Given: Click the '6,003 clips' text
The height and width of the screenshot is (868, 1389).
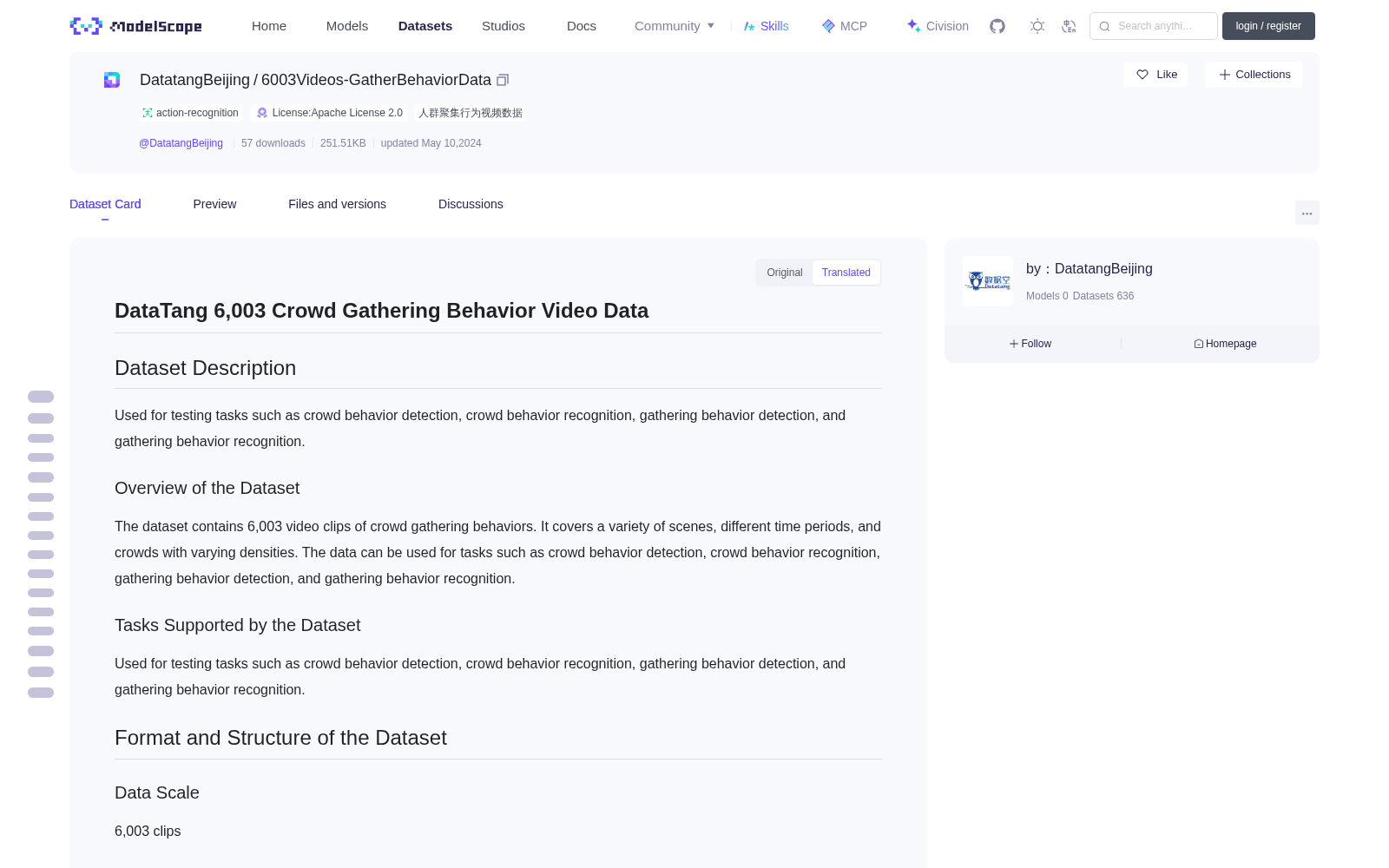Looking at the screenshot, I should coord(148,831).
